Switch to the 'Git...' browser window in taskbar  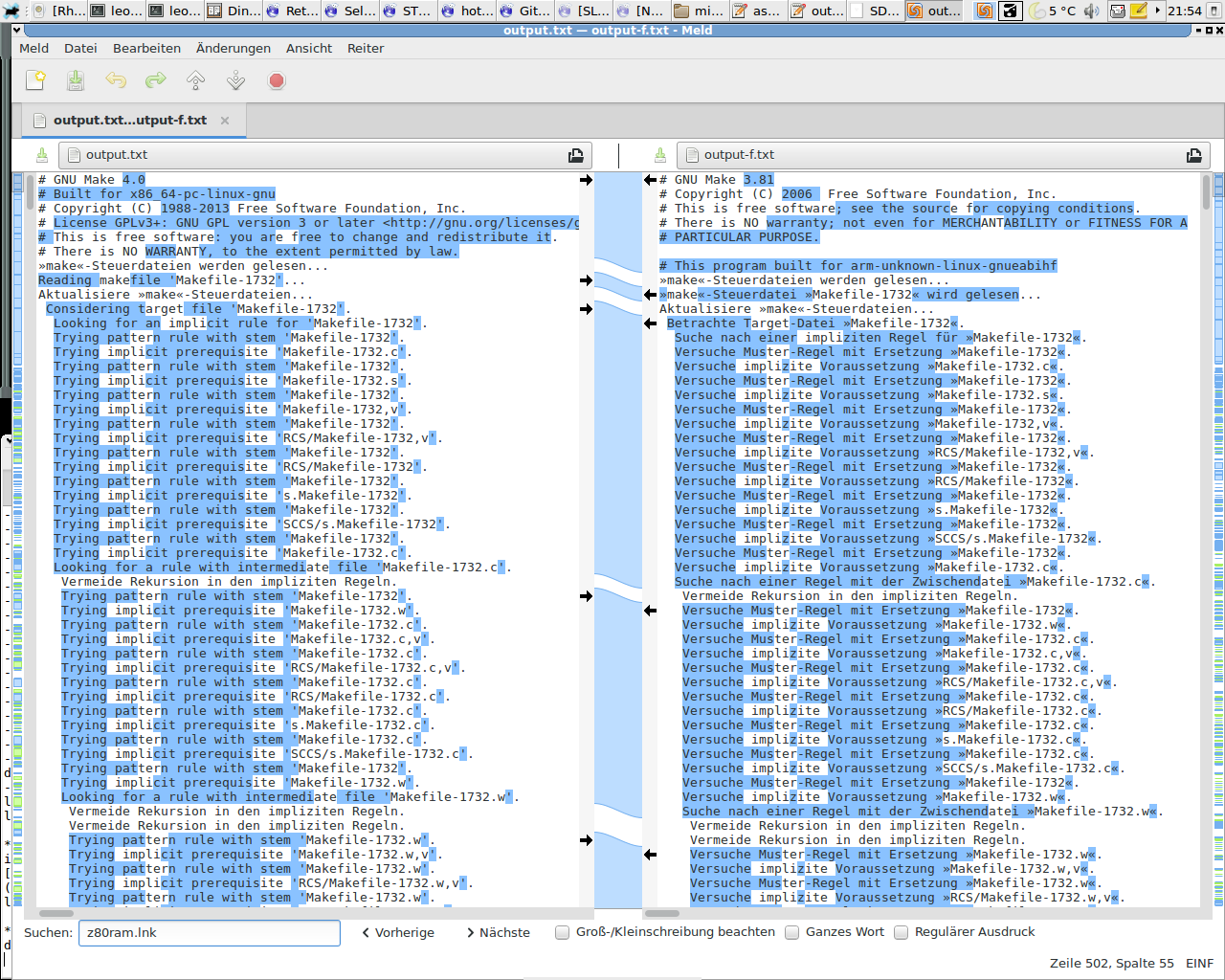[523, 11]
